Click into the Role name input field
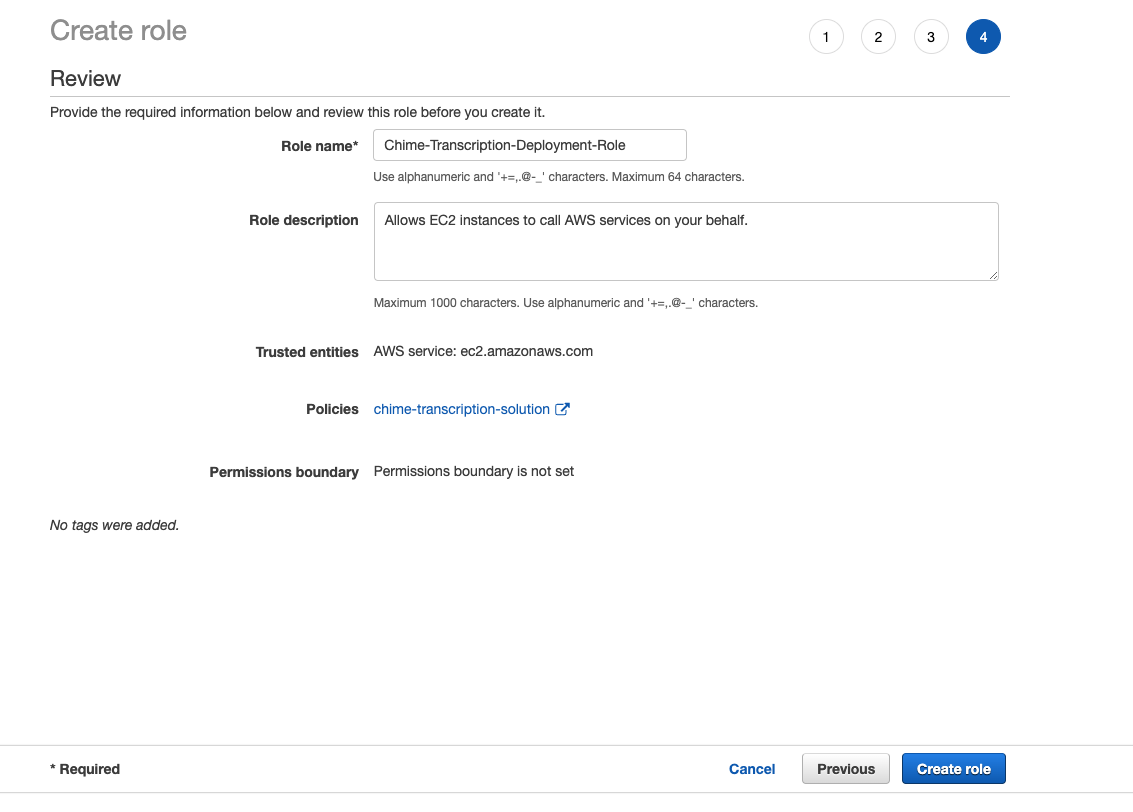 point(530,145)
